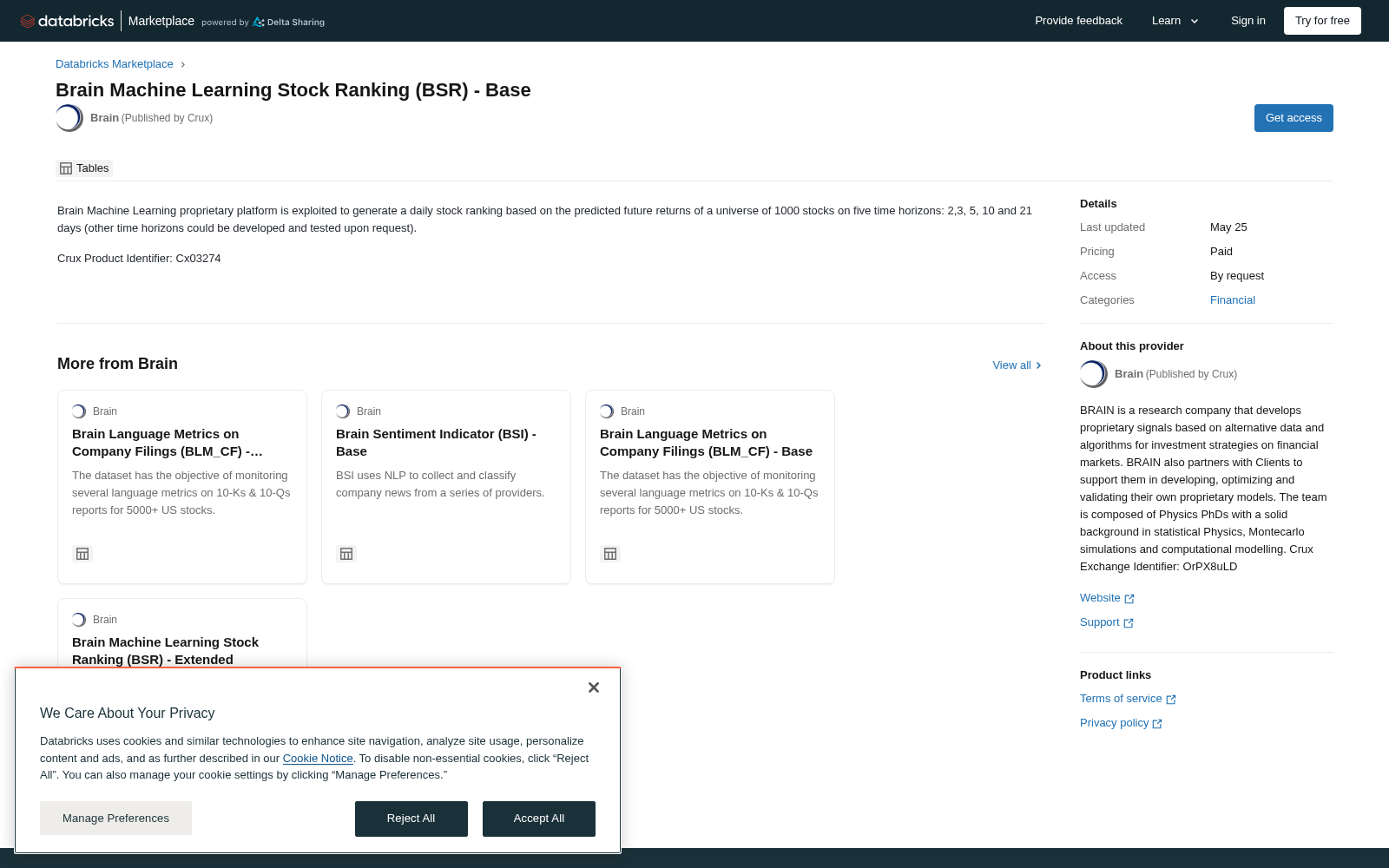
Task: Click the Get access button
Action: tap(1294, 118)
